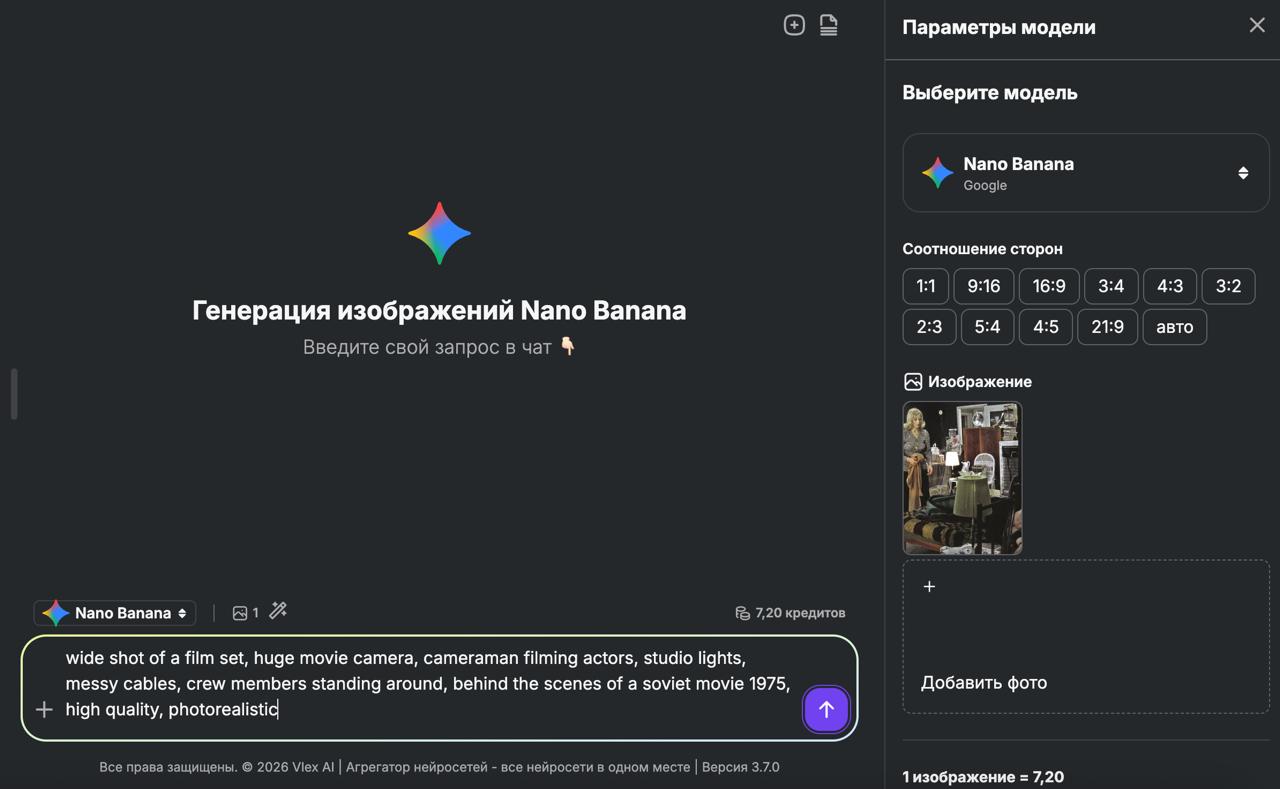Expand the Nano Banana selector above the prompt

click(x=115, y=613)
